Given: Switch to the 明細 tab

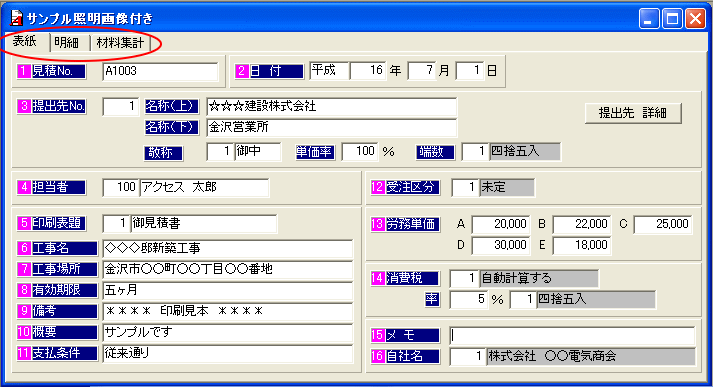Looking at the screenshot, I should (67, 43).
